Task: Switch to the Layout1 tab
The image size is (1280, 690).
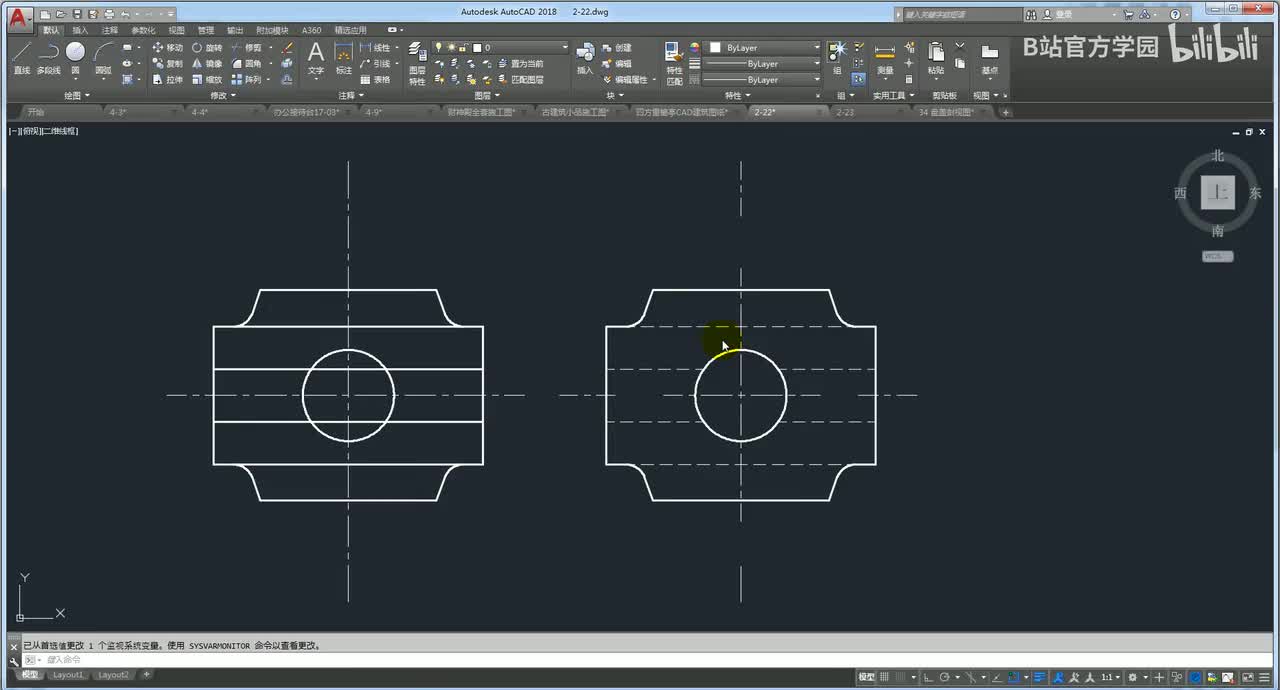Action: 68,675
